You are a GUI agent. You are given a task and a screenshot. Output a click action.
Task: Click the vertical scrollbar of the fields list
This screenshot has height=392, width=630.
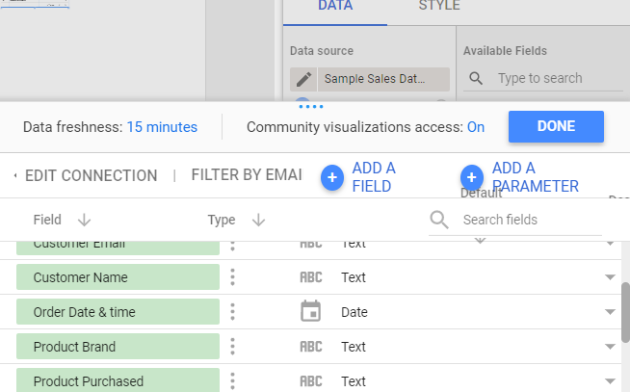626,312
